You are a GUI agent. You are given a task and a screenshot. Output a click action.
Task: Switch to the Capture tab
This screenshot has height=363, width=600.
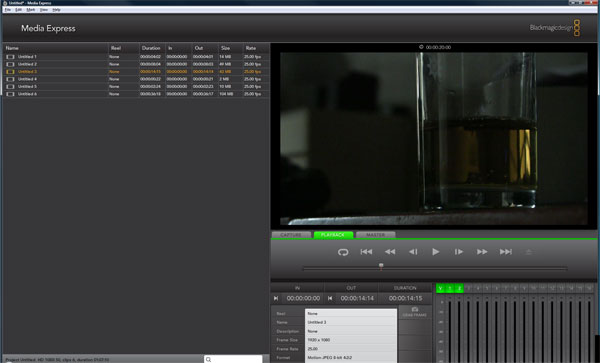point(291,235)
